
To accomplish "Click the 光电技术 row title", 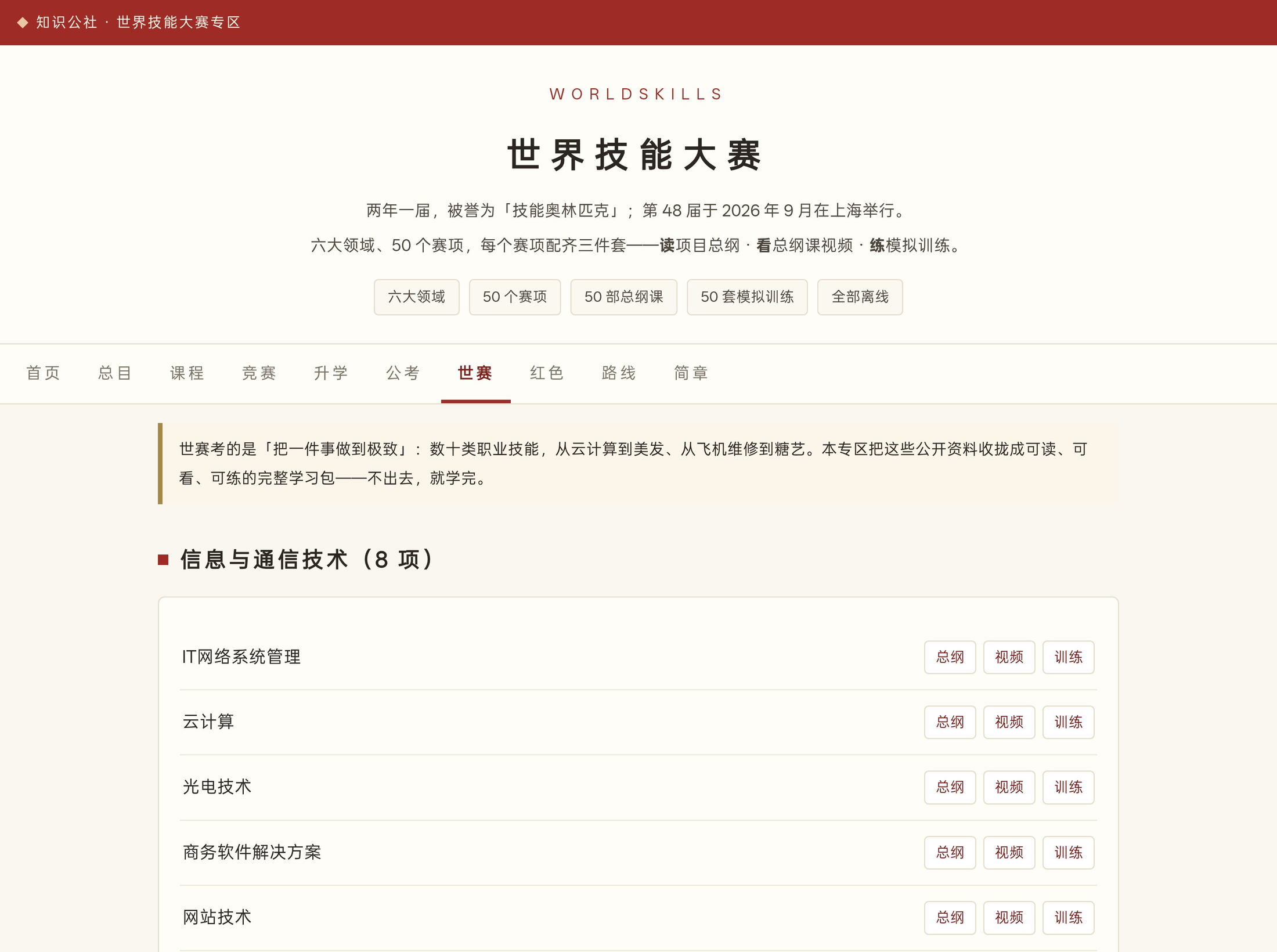I will click(x=217, y=787).
